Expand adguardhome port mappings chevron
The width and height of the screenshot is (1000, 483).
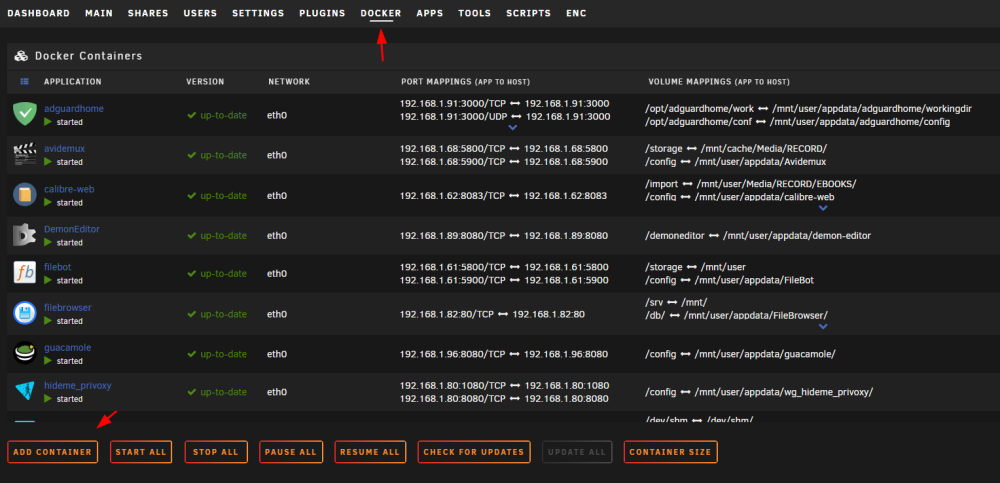pos(512,128)
